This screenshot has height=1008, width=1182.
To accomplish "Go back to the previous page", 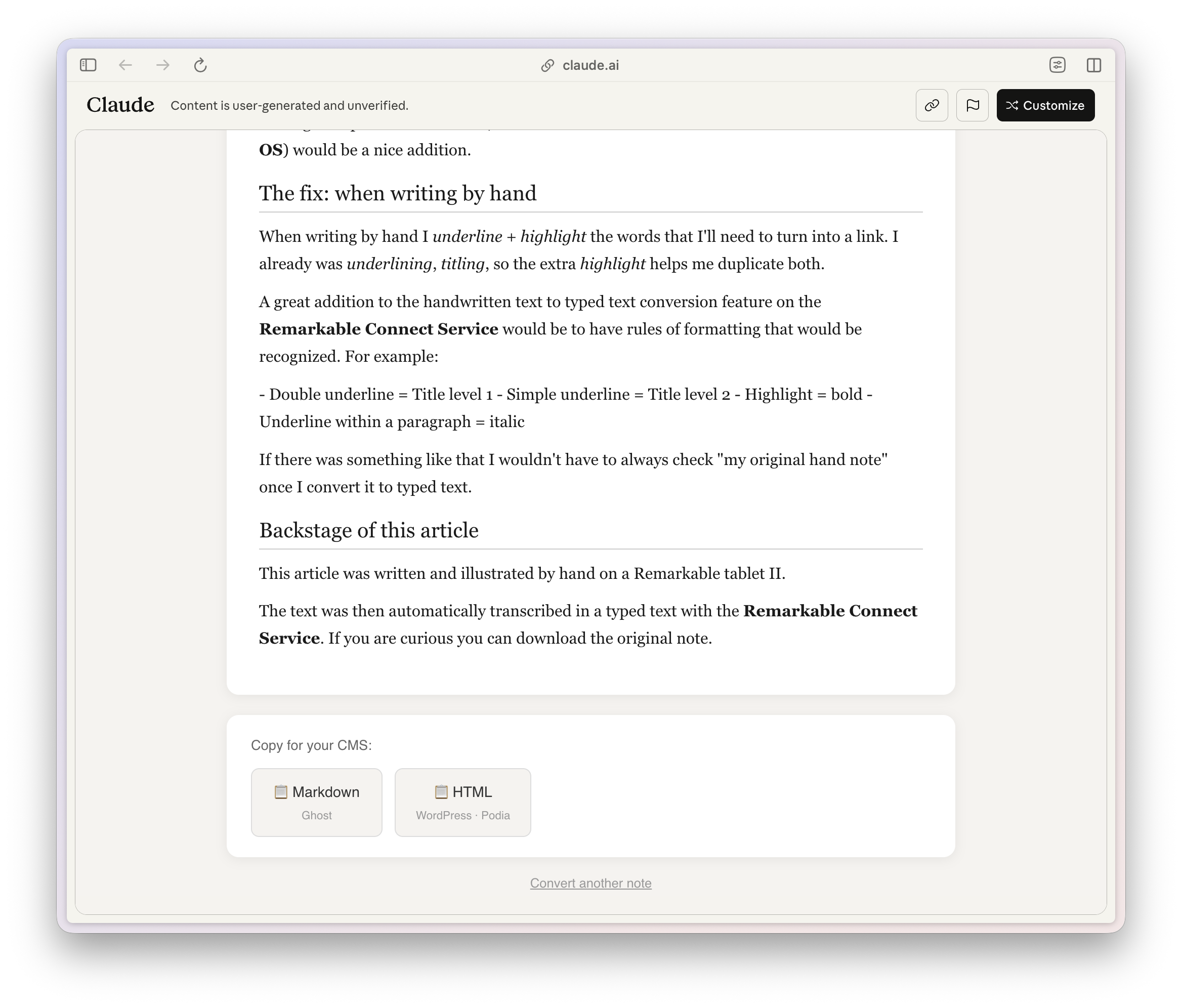I will (125, 65).
